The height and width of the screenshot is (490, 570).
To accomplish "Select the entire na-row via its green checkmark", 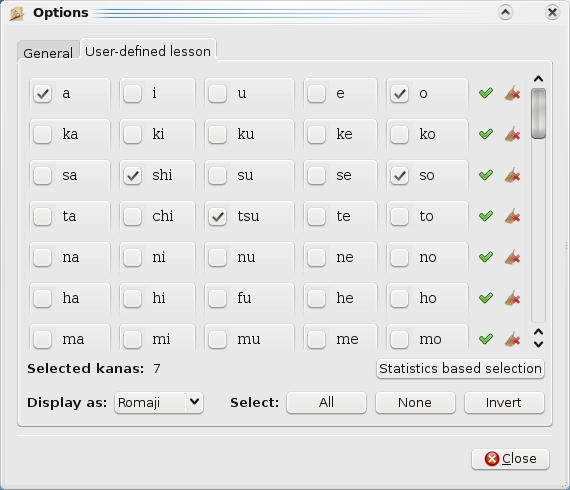I will click(x=486, y=257).
